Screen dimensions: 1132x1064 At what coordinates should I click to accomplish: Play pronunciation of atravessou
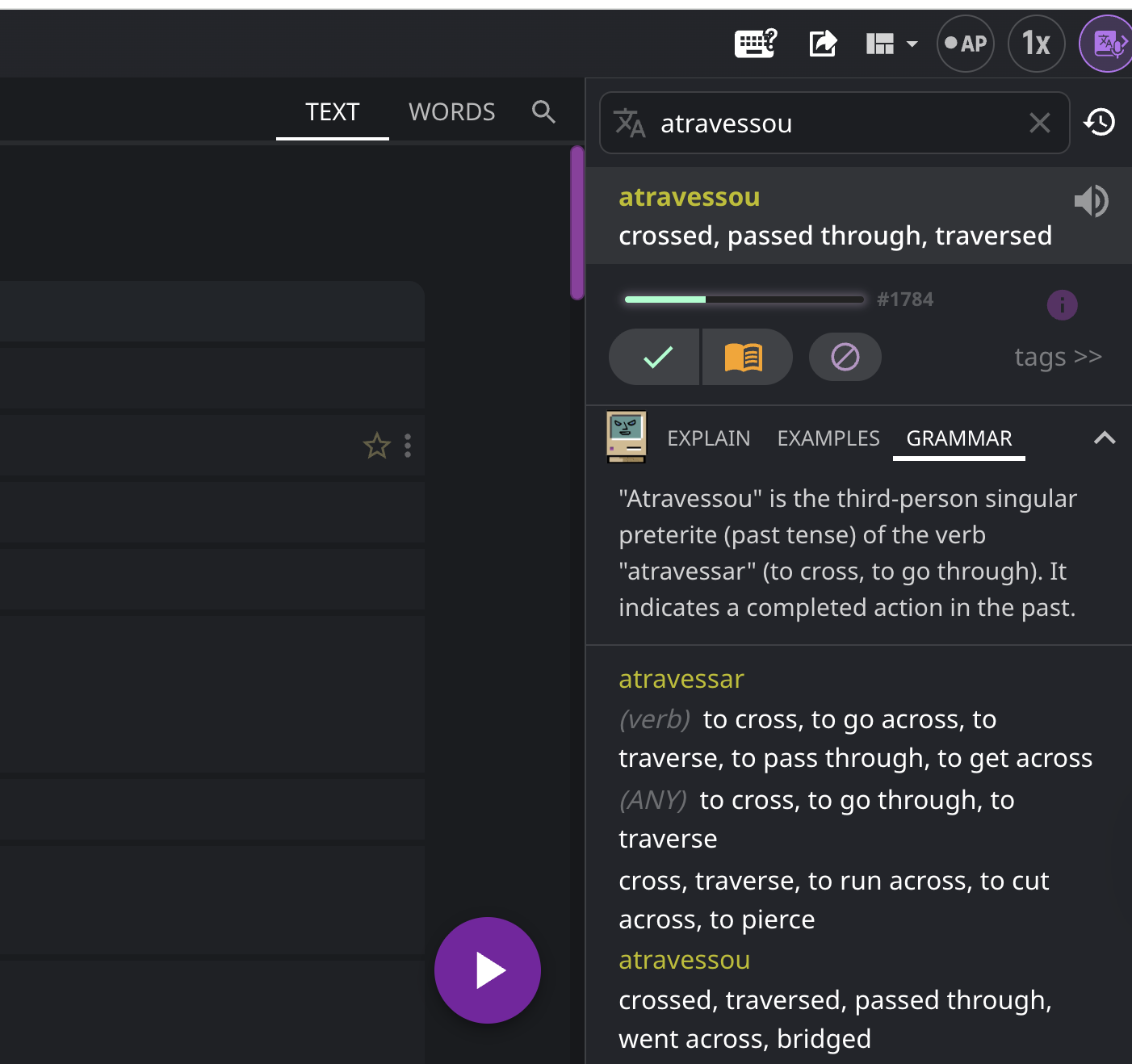pos(1091,201)
